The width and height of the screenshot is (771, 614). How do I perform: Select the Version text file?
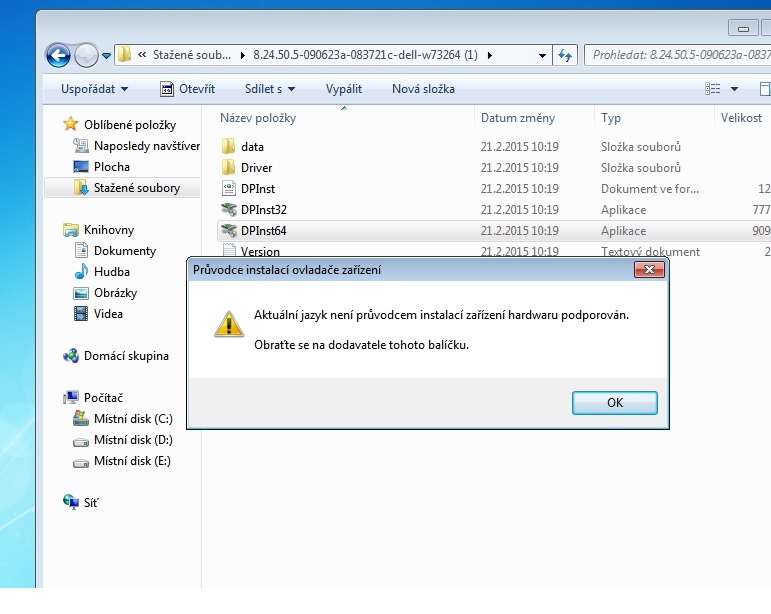(260, 251)
